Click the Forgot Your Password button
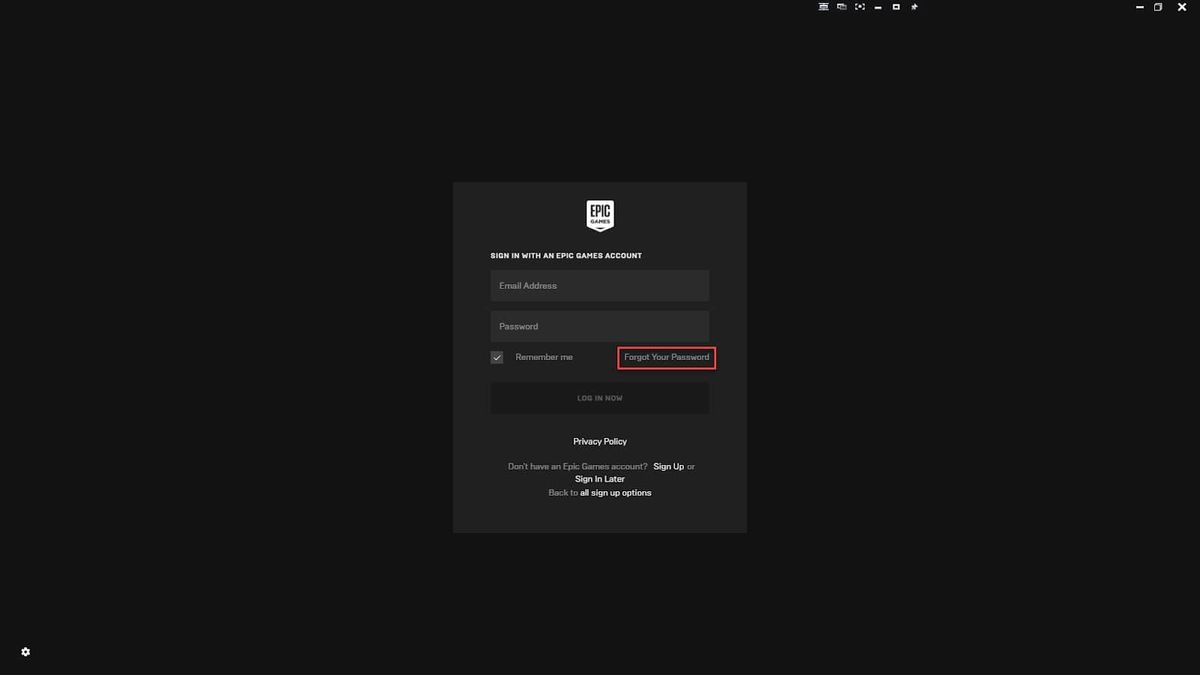 tap(666, 357)
